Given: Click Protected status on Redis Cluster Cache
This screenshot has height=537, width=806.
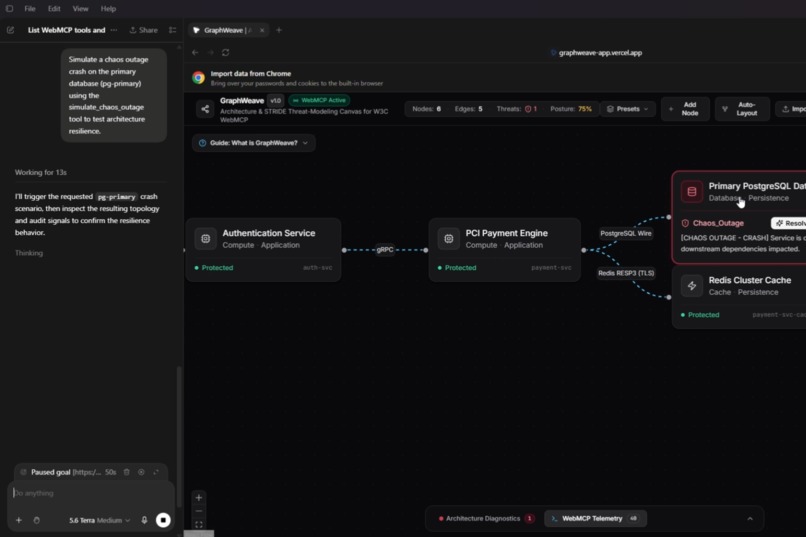Looking at the screenshot, I should tap(700, 315).
